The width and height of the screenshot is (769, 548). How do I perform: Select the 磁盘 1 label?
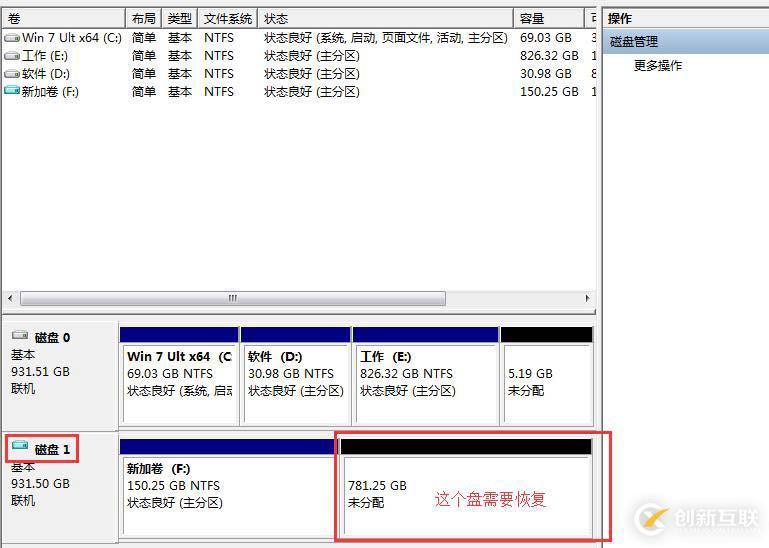click(52, 449)
